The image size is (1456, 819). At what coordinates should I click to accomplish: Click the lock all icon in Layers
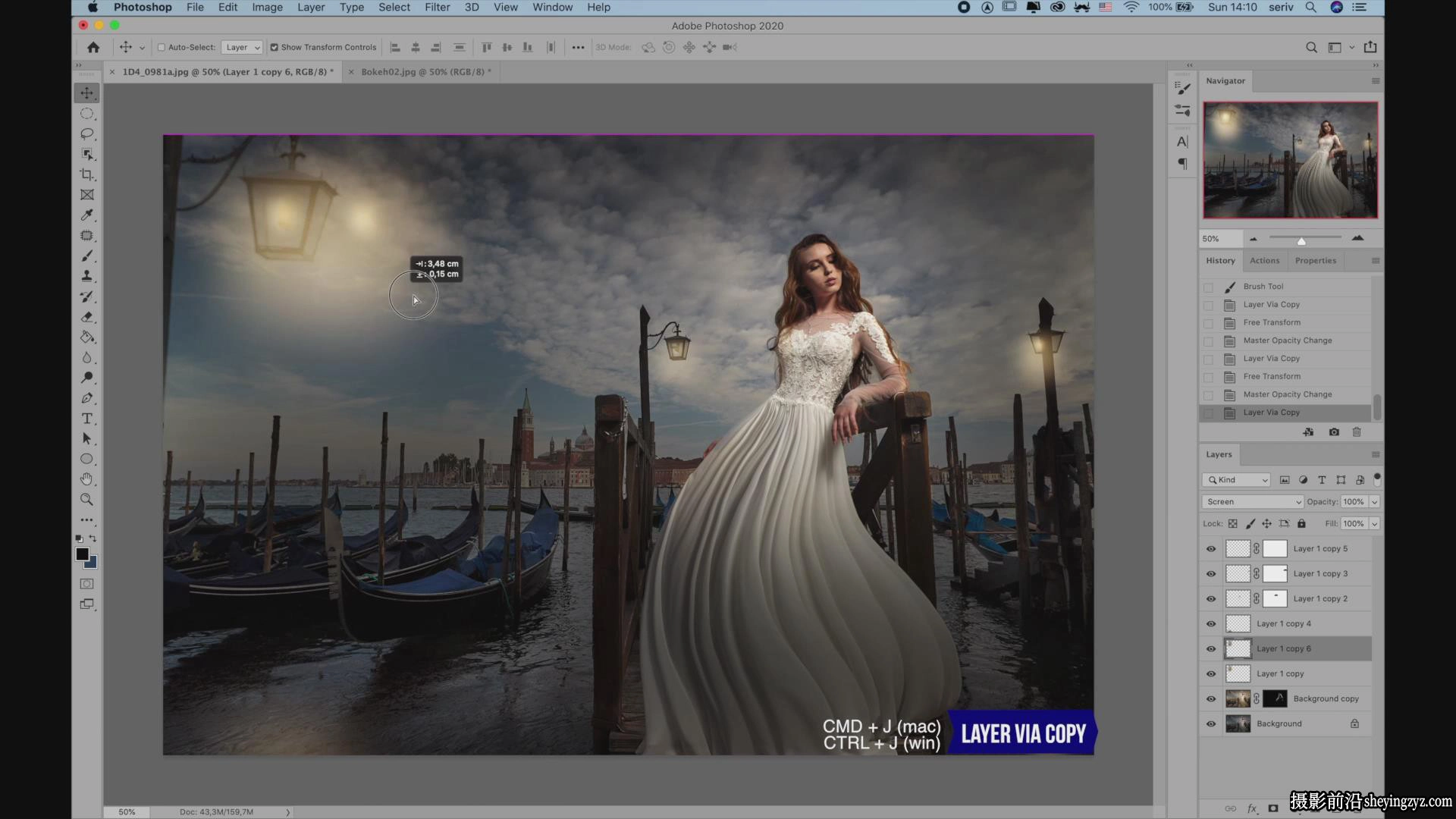1301,523
